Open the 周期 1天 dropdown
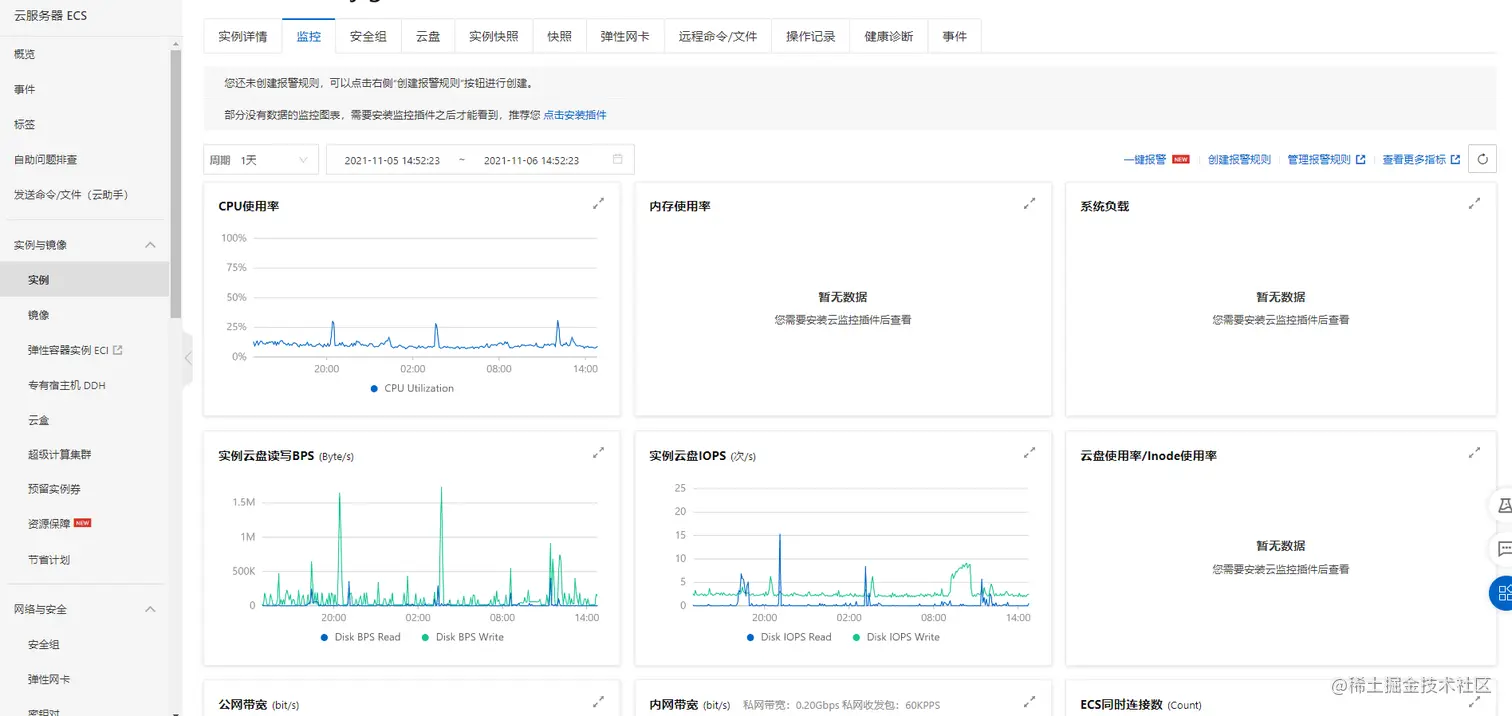 261,160
